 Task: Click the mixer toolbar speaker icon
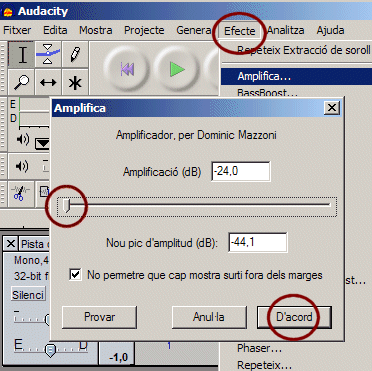(22, 166)
